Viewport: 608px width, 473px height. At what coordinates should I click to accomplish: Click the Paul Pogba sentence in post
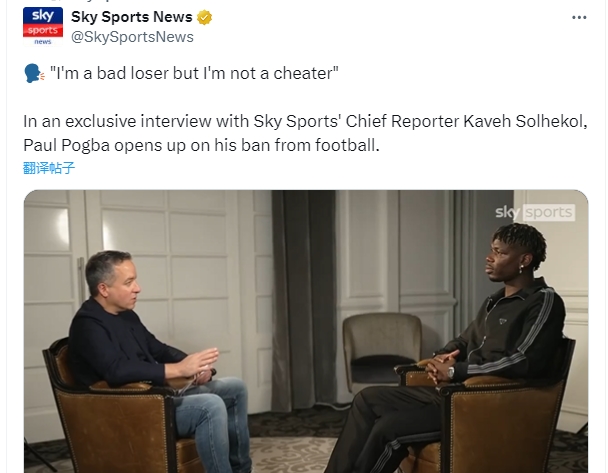pos(201,145)
